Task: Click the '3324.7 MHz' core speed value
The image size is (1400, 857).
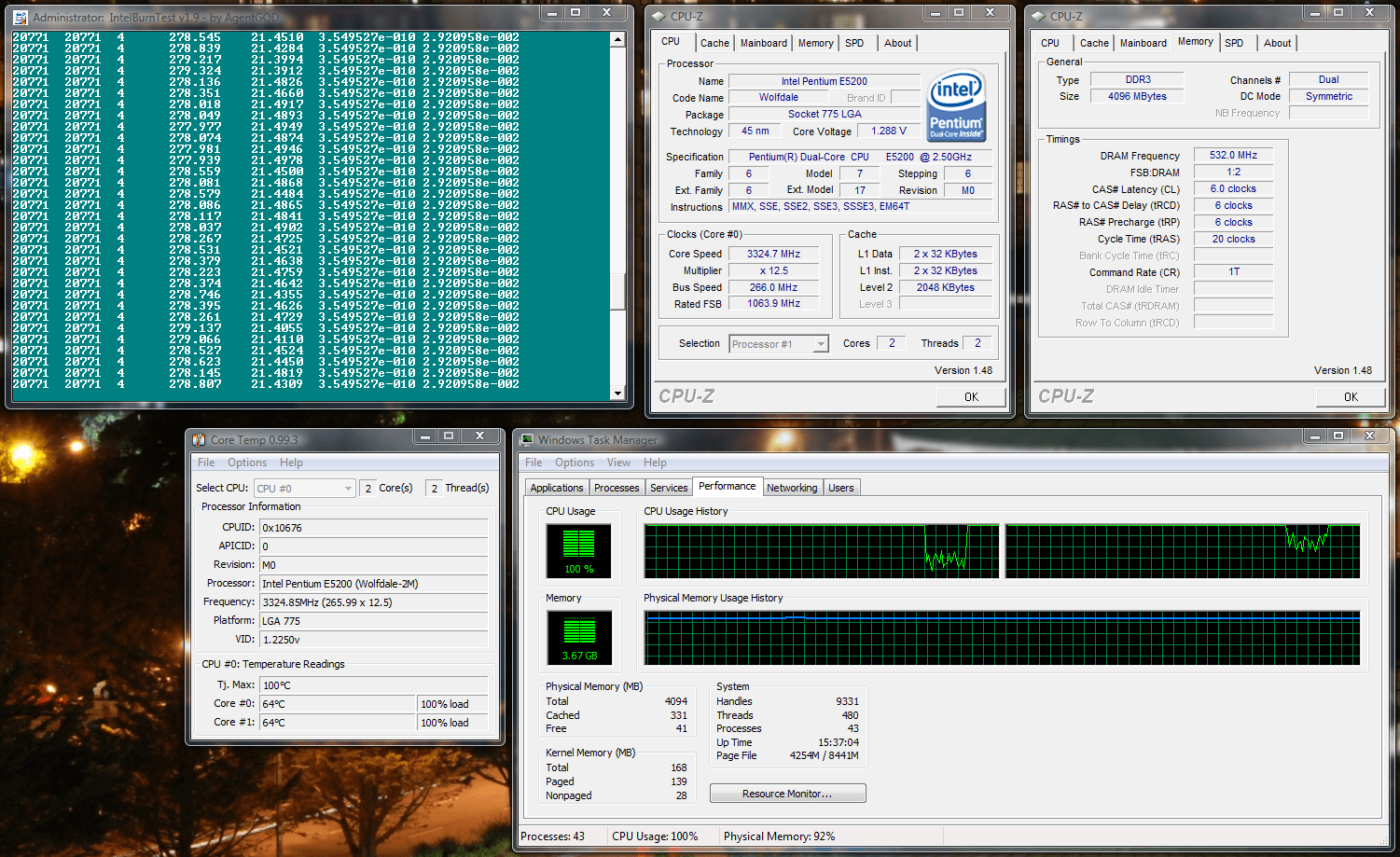Action: point(773,254)
